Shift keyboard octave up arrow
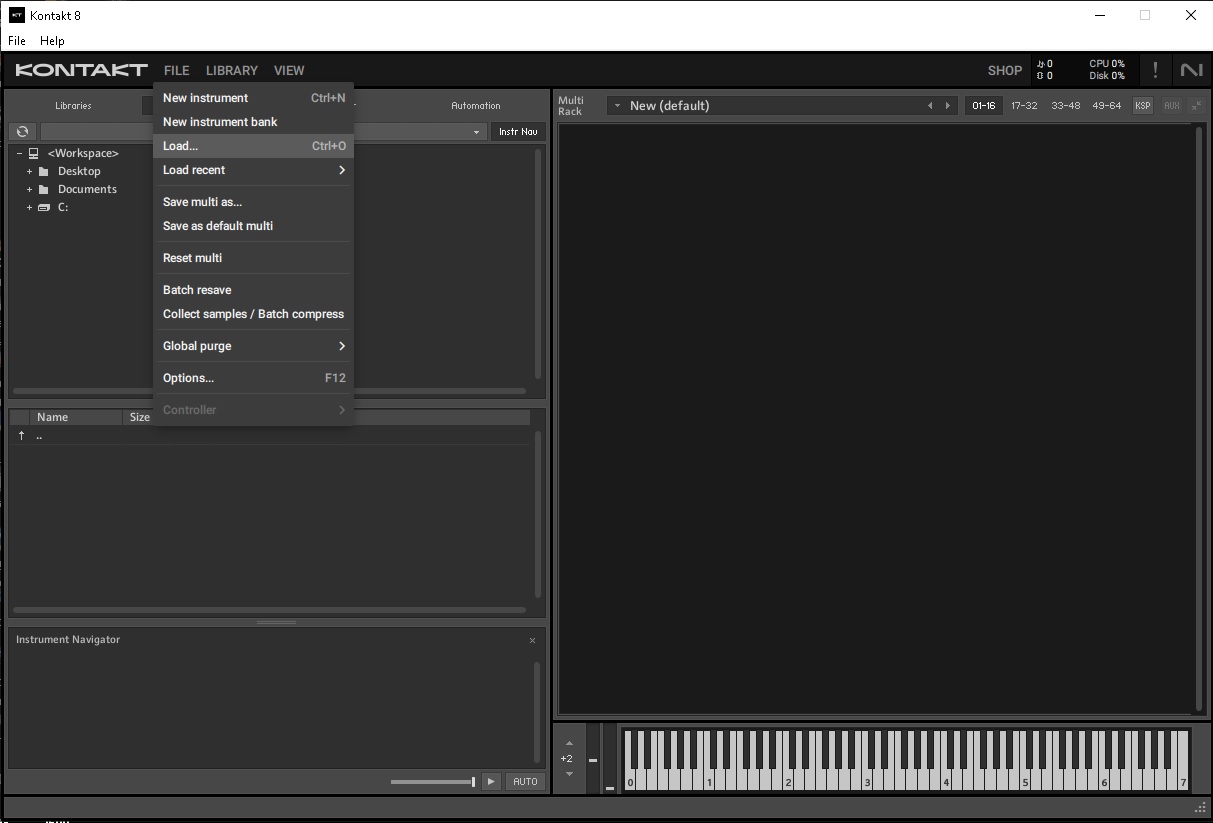1213x823 pixels. (569, 743)
